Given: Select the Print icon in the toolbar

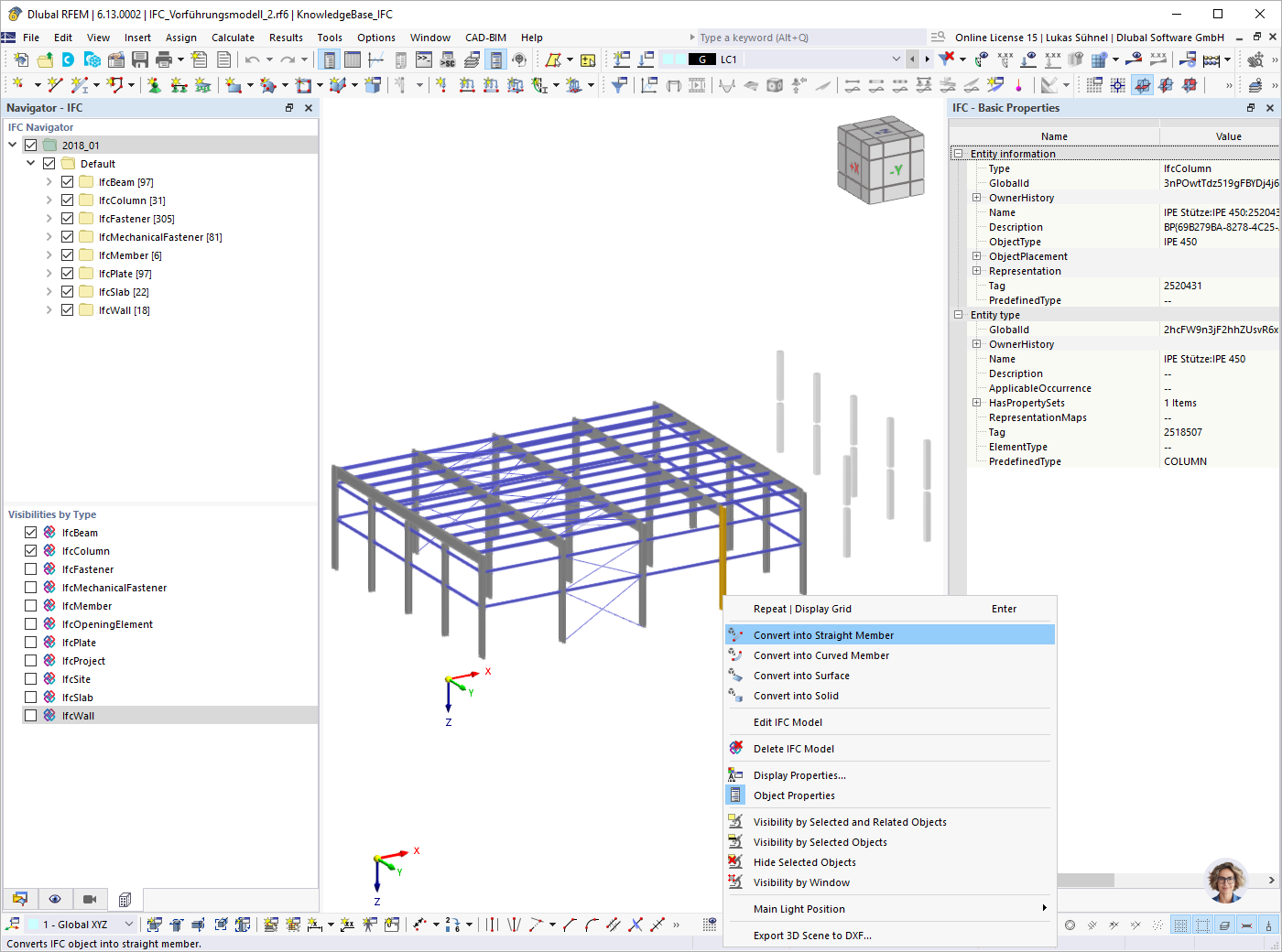Looking at the screenshot, I should click(x=163, y=59).
